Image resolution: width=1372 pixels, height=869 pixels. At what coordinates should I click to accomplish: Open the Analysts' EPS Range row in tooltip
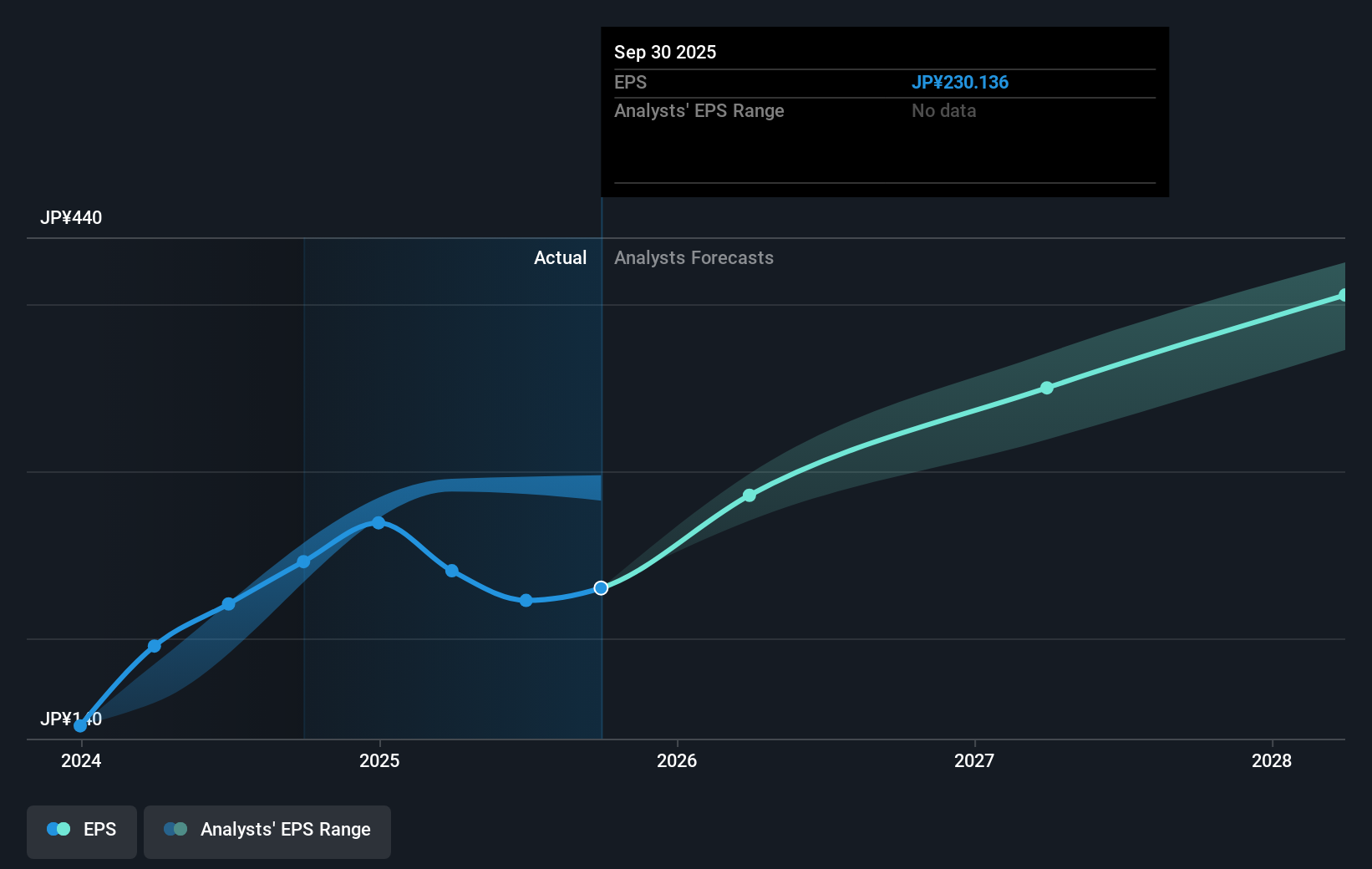699,110
